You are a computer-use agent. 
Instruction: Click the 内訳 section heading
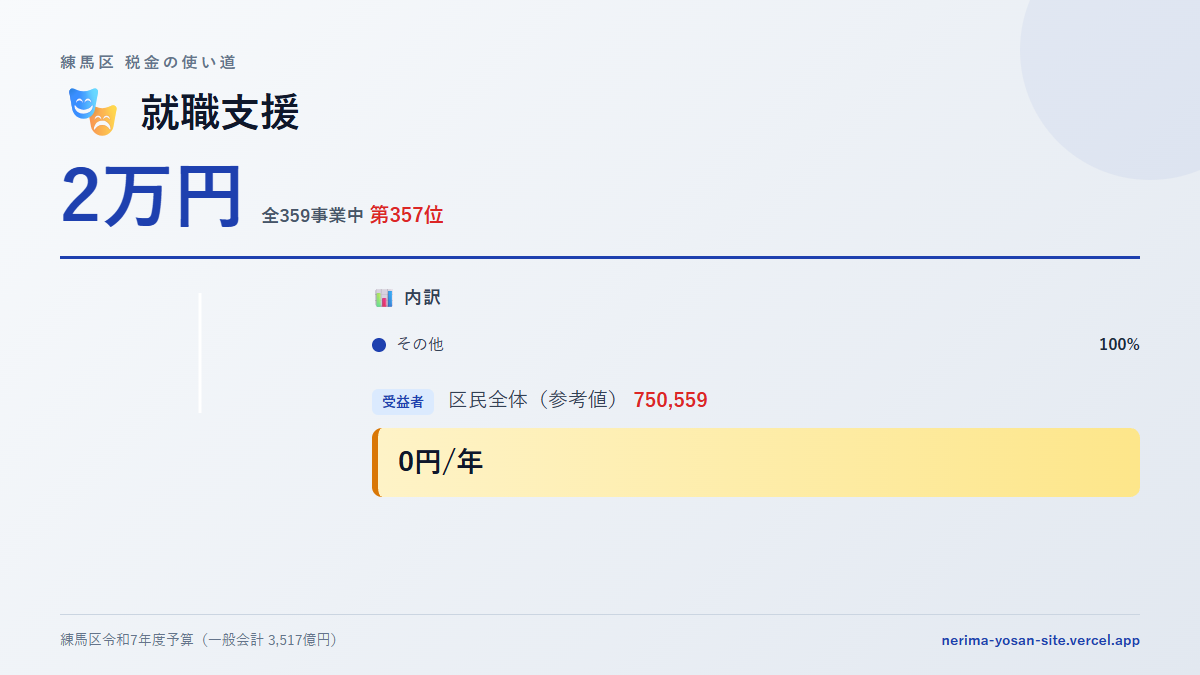[422, 298]
